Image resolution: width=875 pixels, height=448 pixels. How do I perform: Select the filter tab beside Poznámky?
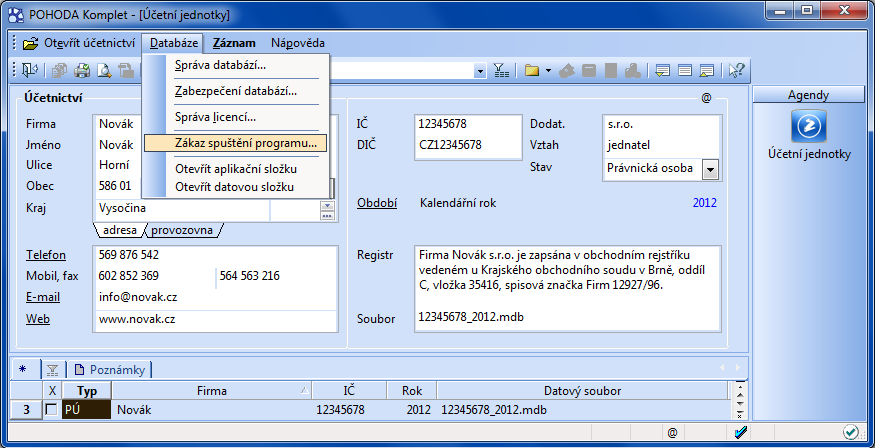tap(52, 370)
